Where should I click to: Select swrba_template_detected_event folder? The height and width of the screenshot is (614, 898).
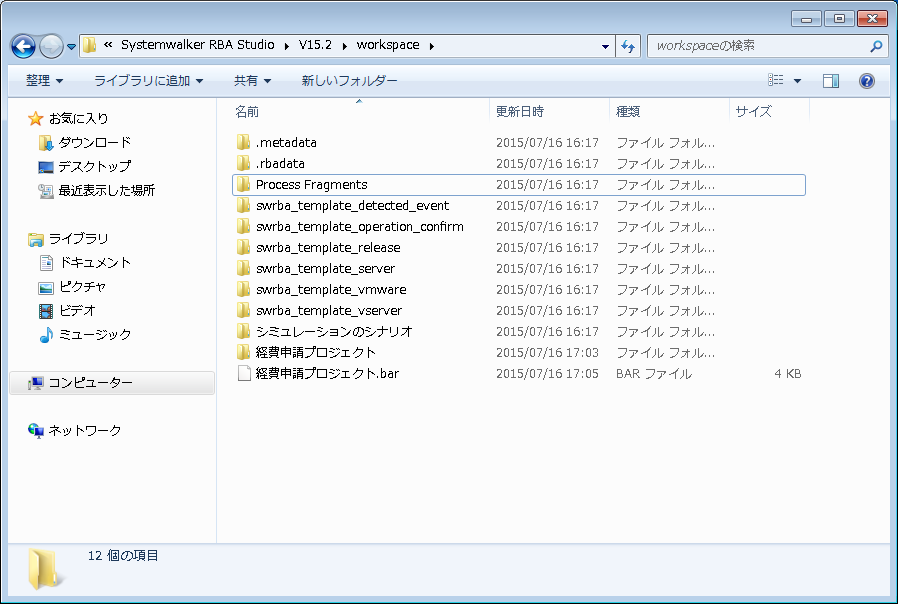coord(518,206)
